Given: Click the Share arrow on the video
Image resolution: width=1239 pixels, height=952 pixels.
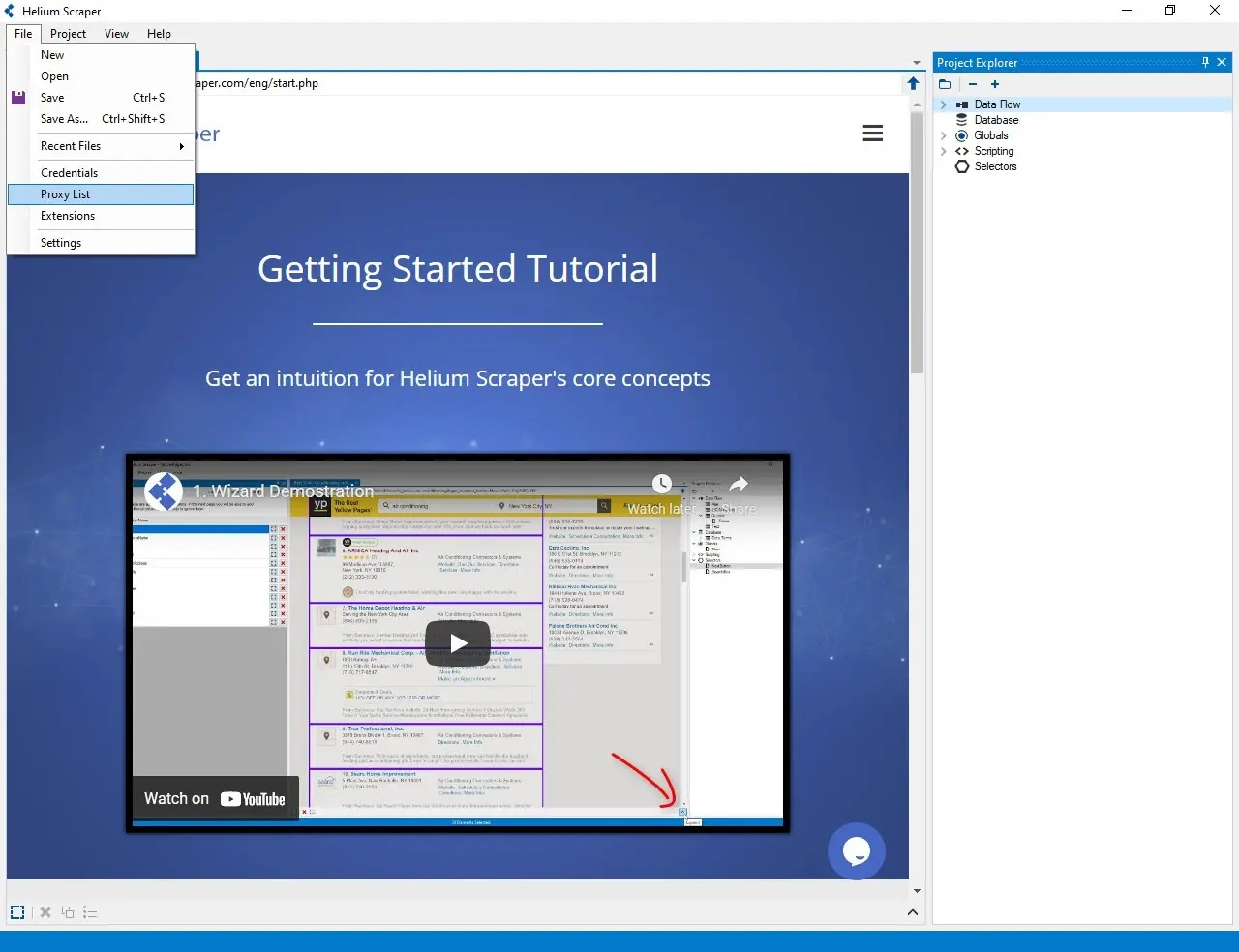Looking at the screenshot, I should (739, 486).
